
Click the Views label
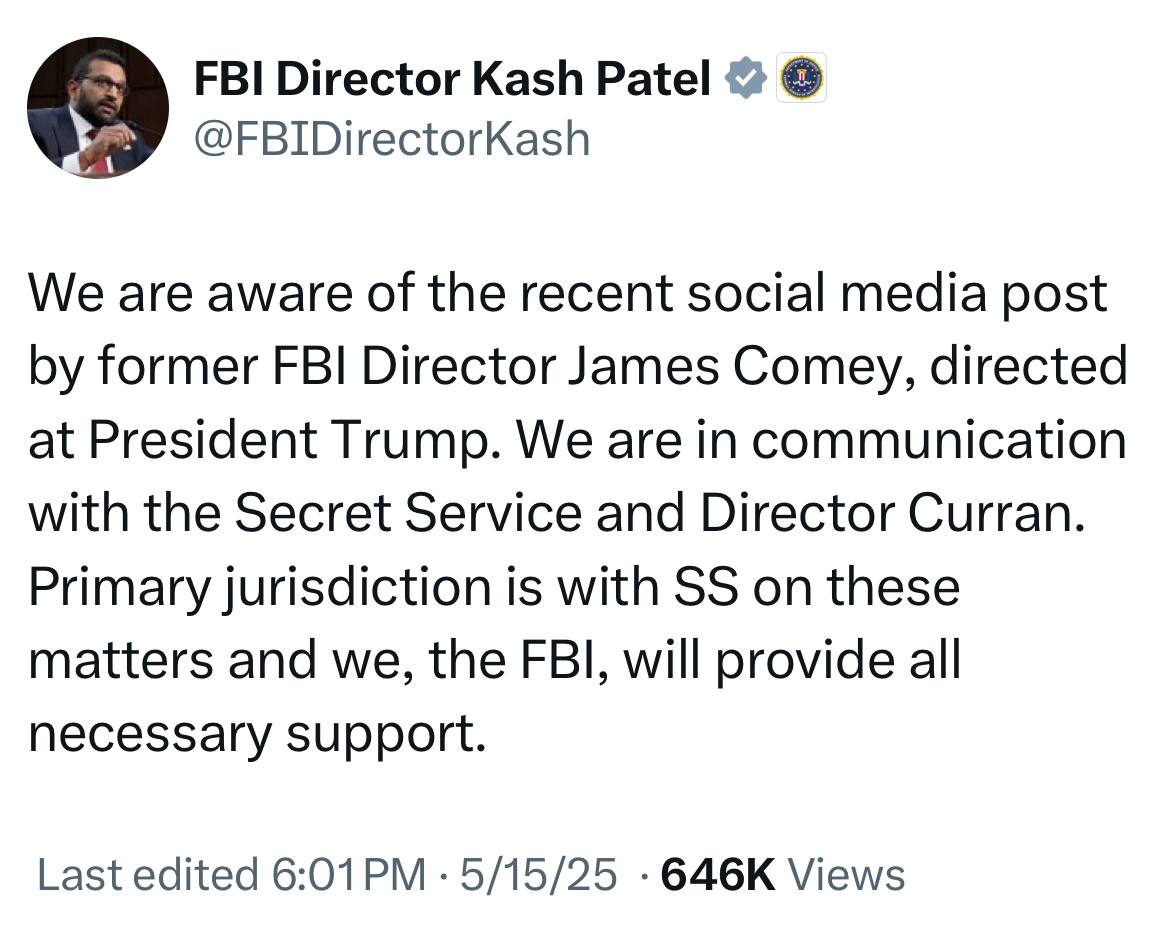pos(846,874)
